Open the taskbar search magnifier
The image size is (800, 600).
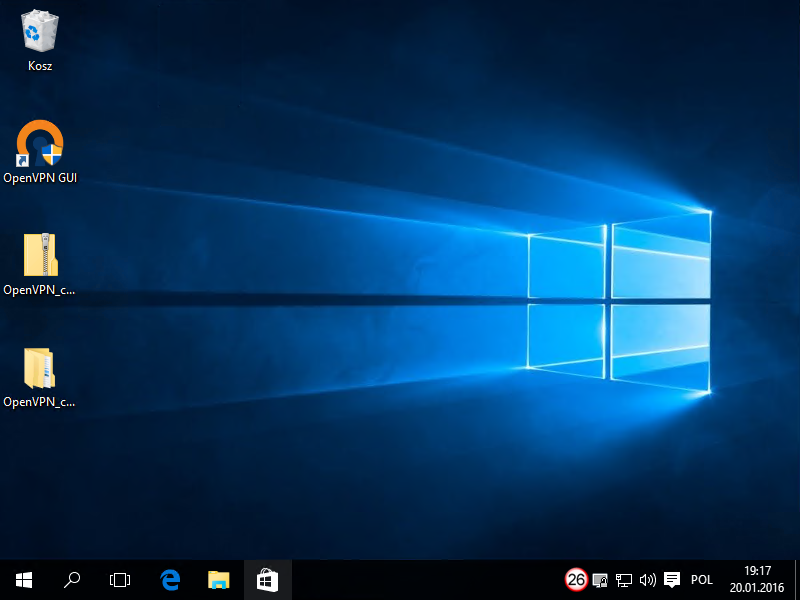[x=72, y=580]
